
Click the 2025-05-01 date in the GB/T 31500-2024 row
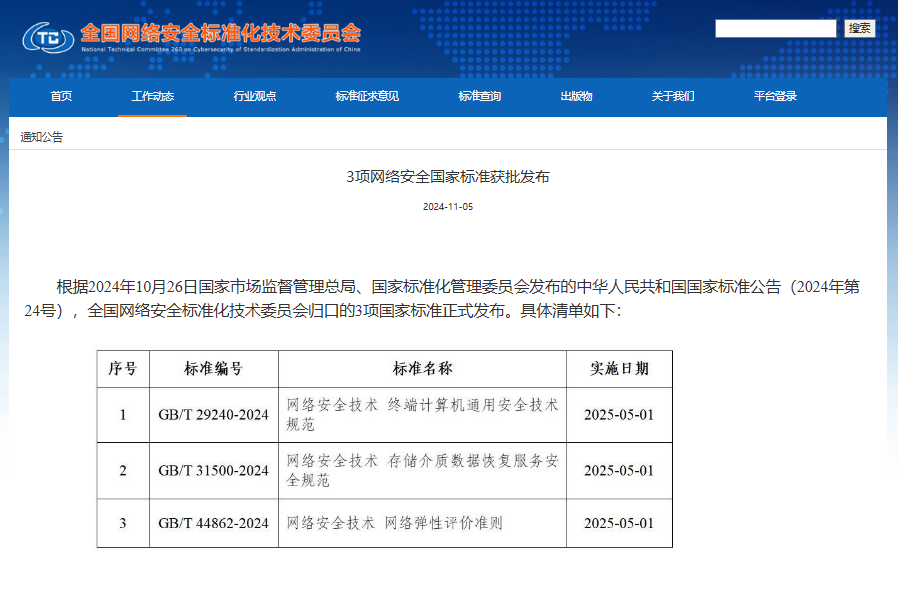click(x=619, y=471)
